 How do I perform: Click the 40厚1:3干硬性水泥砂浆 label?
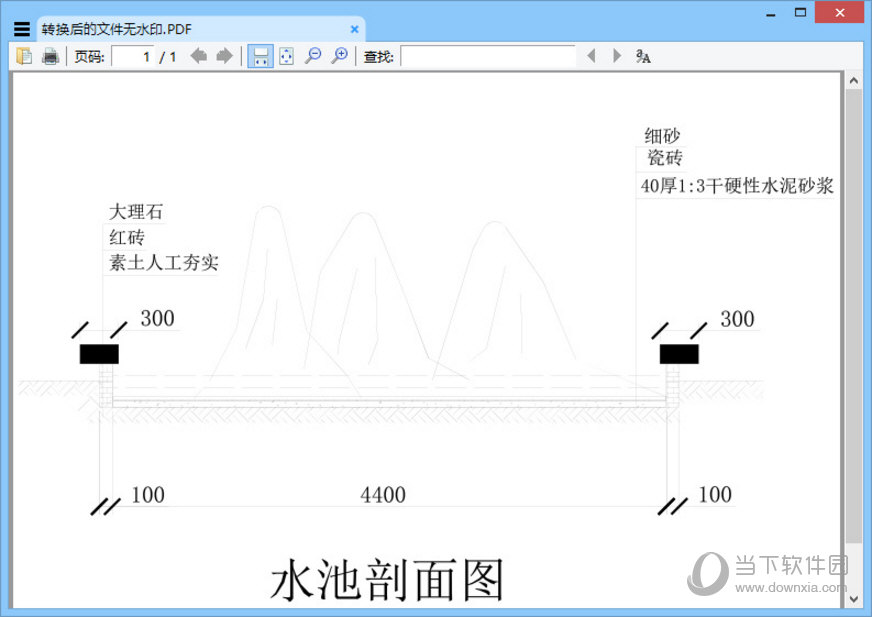(737, 185)
